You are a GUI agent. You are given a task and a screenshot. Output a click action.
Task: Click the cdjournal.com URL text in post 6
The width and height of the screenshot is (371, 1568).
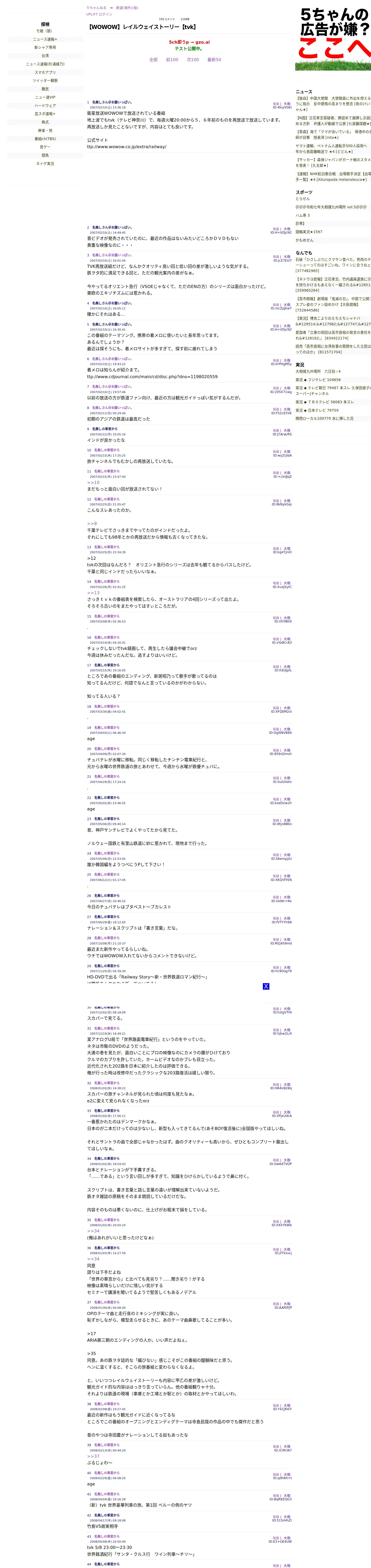pyautogui.click(x=152, y=377)
